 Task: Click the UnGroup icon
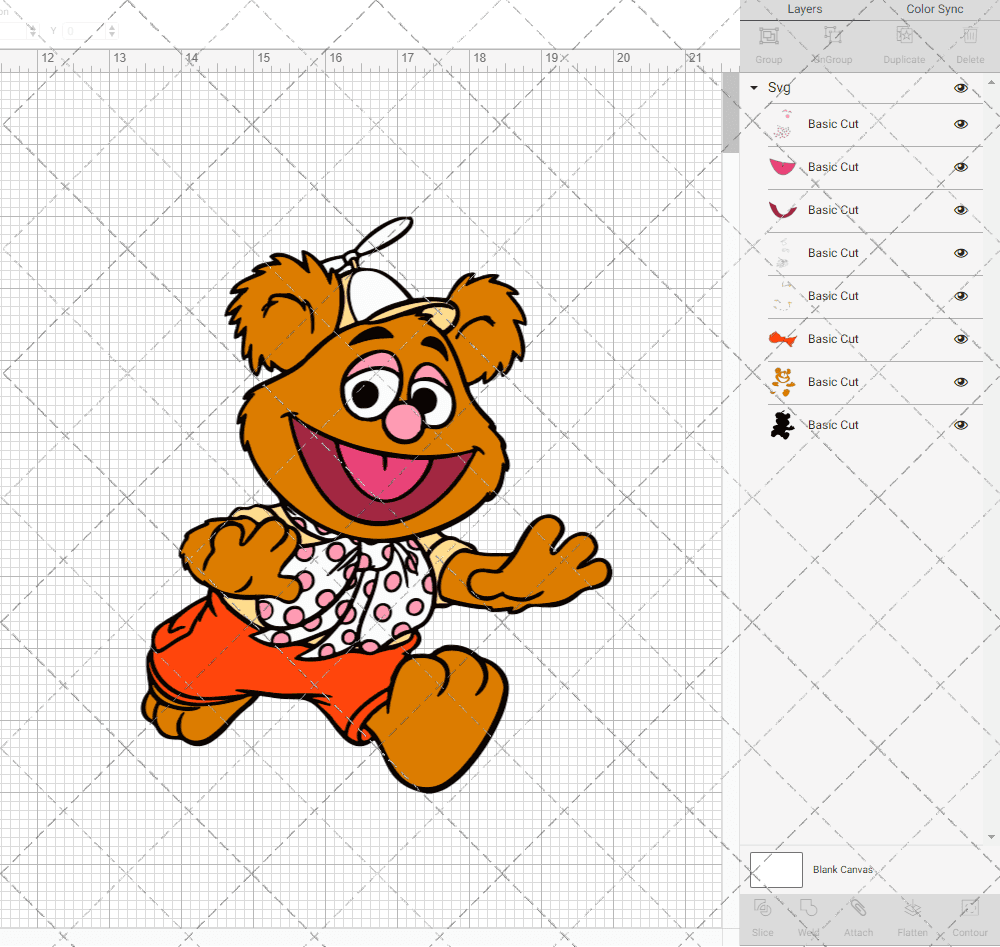coord(833,36)
